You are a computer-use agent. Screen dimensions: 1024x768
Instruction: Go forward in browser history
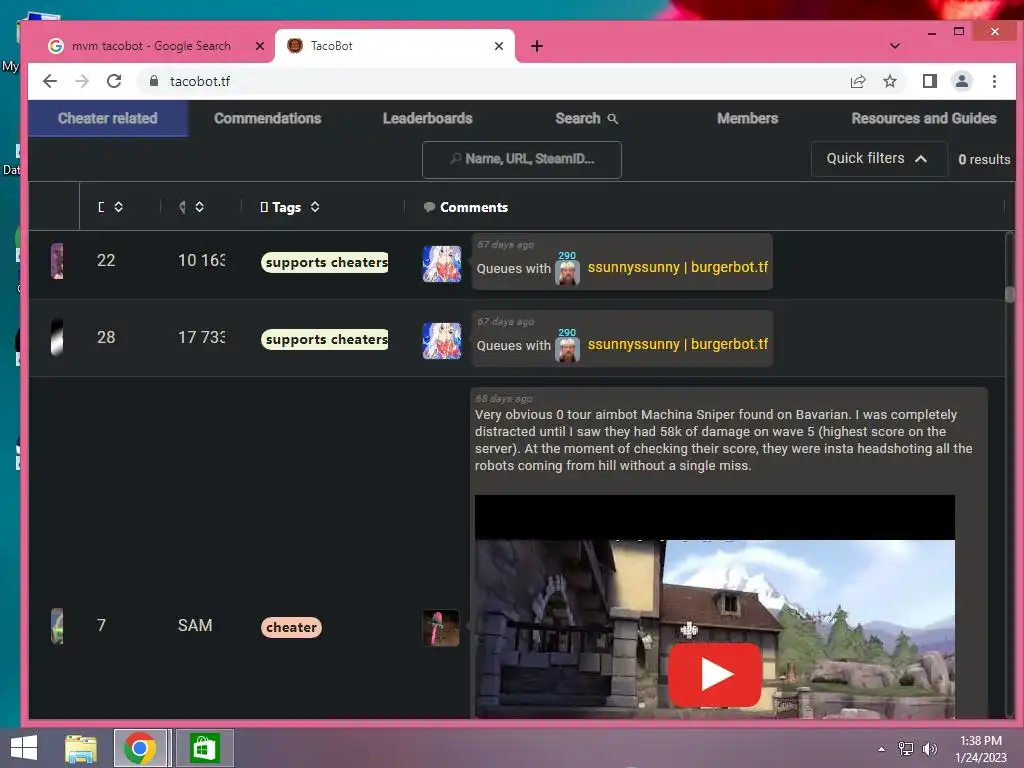[82, 81]
